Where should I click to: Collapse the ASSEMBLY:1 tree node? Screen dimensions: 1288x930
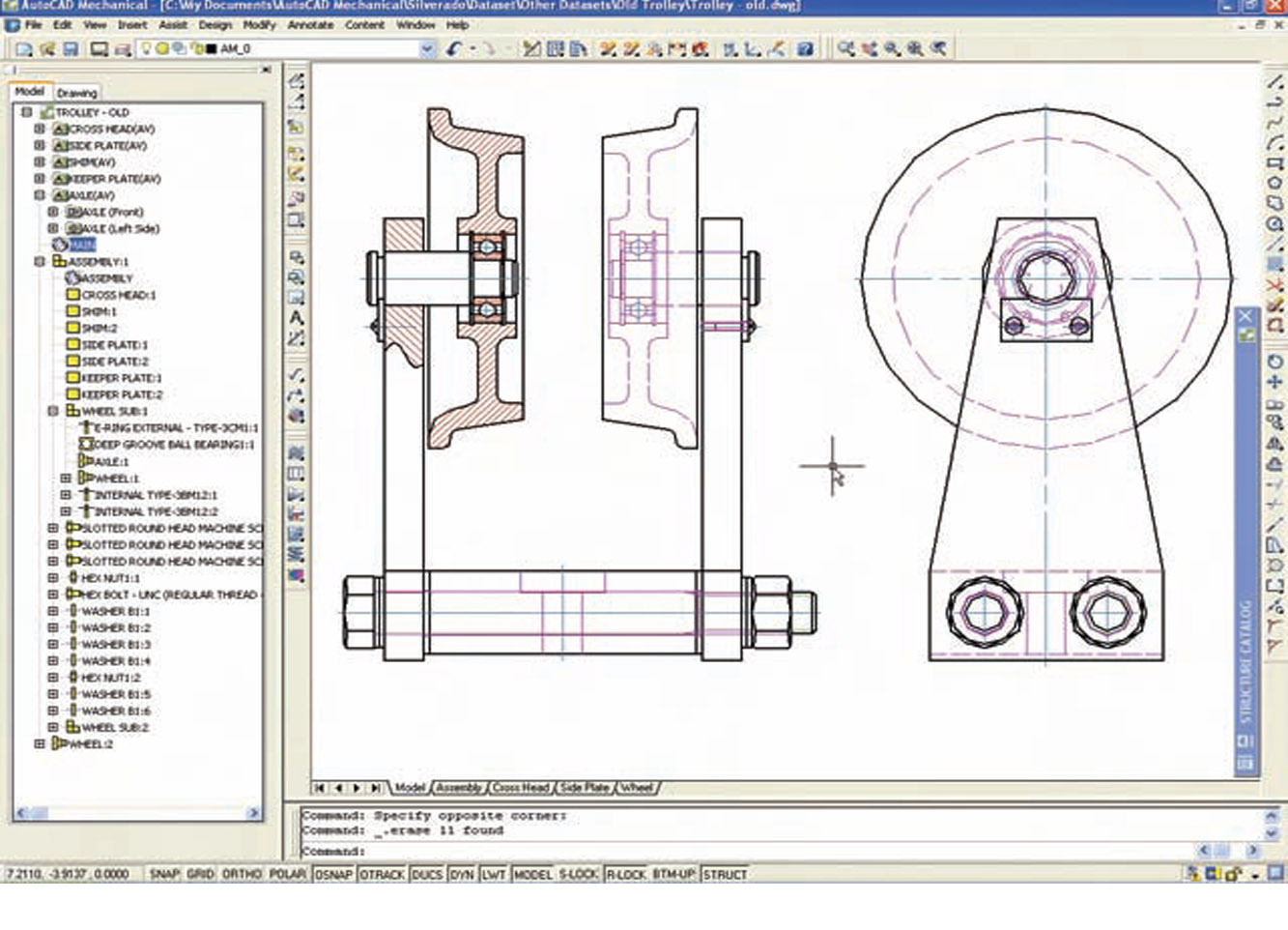pos(40,262)
